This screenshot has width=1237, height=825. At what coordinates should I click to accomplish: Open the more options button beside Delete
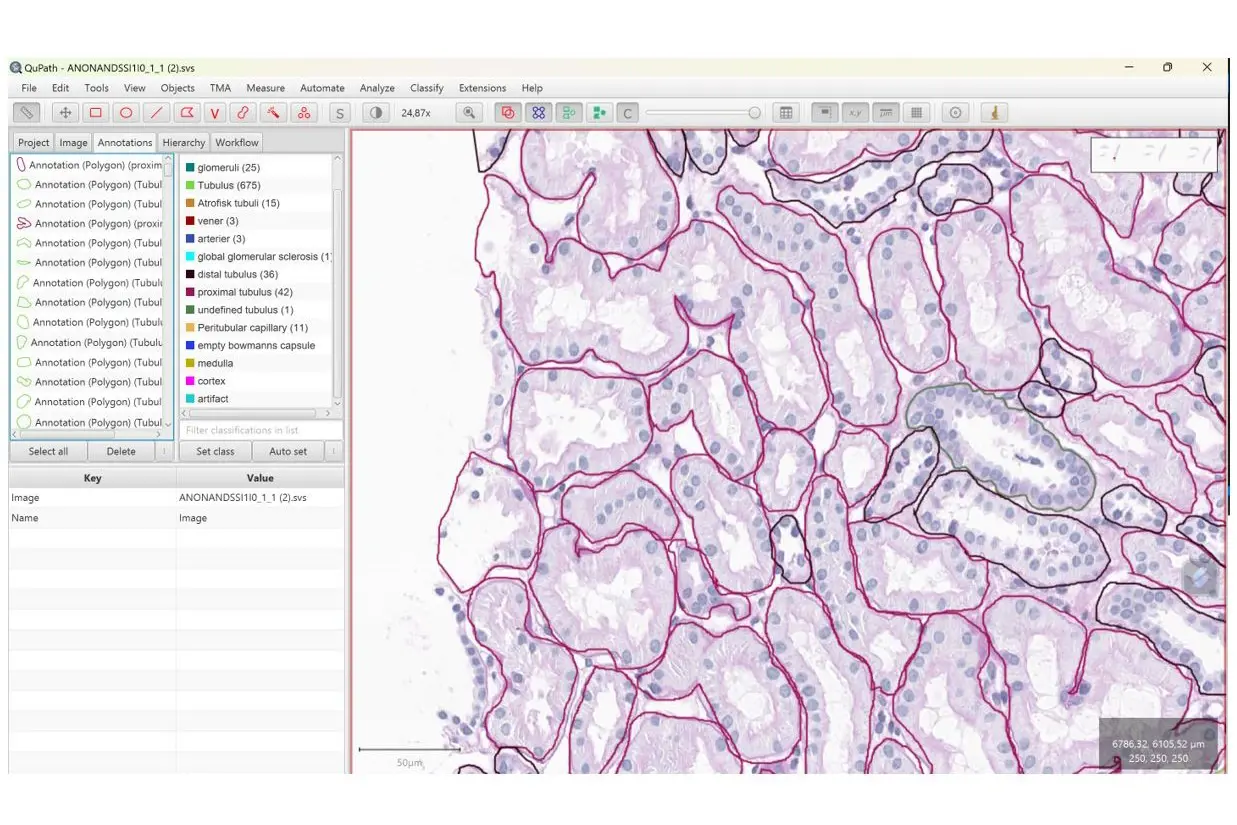pyautogui.click(x=164, y=451)
